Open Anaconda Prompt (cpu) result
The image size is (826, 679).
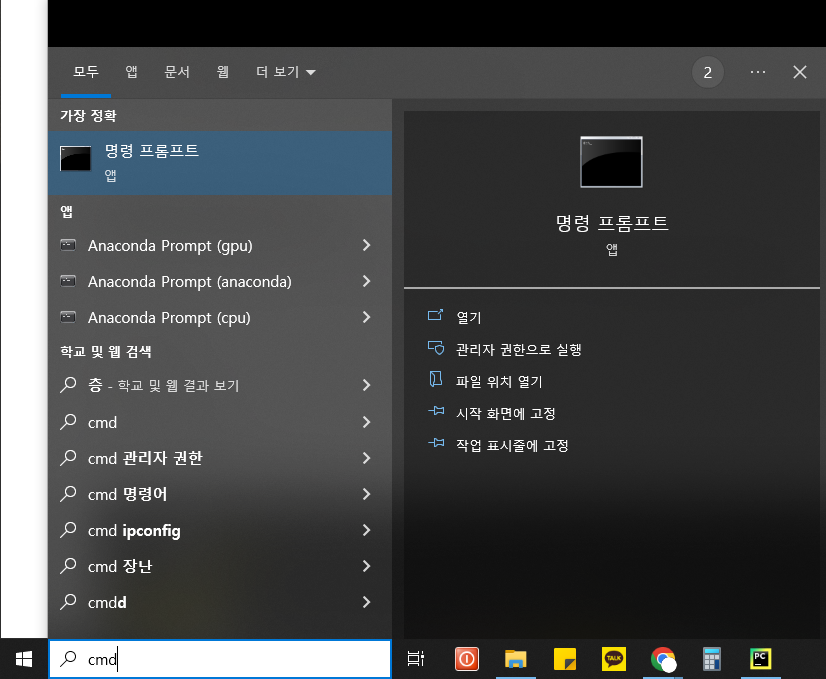tap(220, 317)
